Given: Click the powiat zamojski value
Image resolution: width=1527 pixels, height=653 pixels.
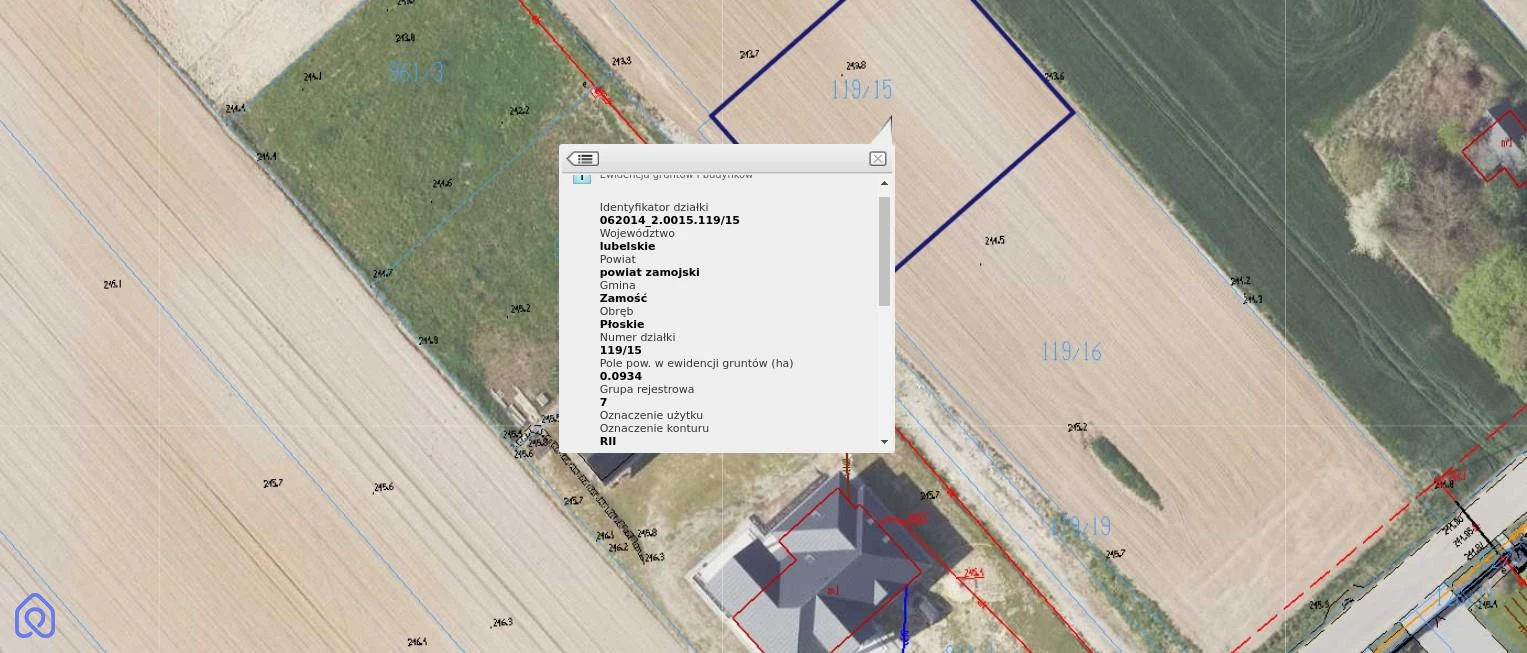Looking at the screenshot, I should tap(649, 272).
